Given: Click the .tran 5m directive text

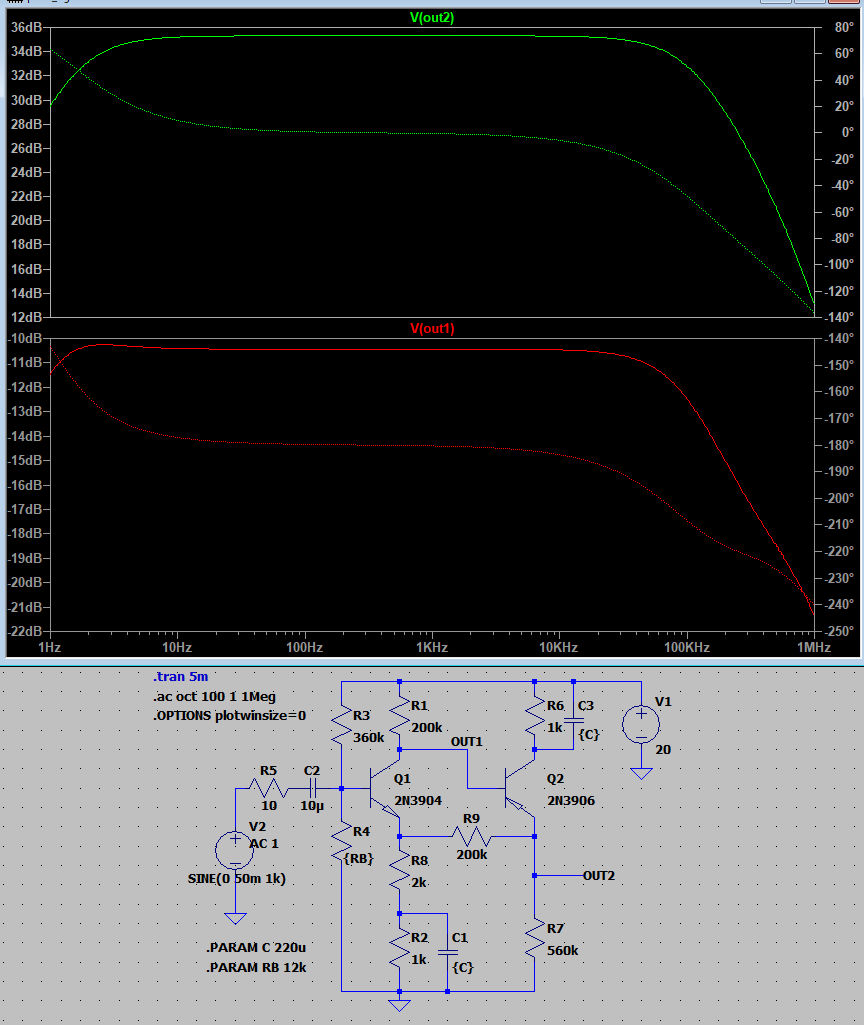Looking at the screenshot, I should point(181,677).
